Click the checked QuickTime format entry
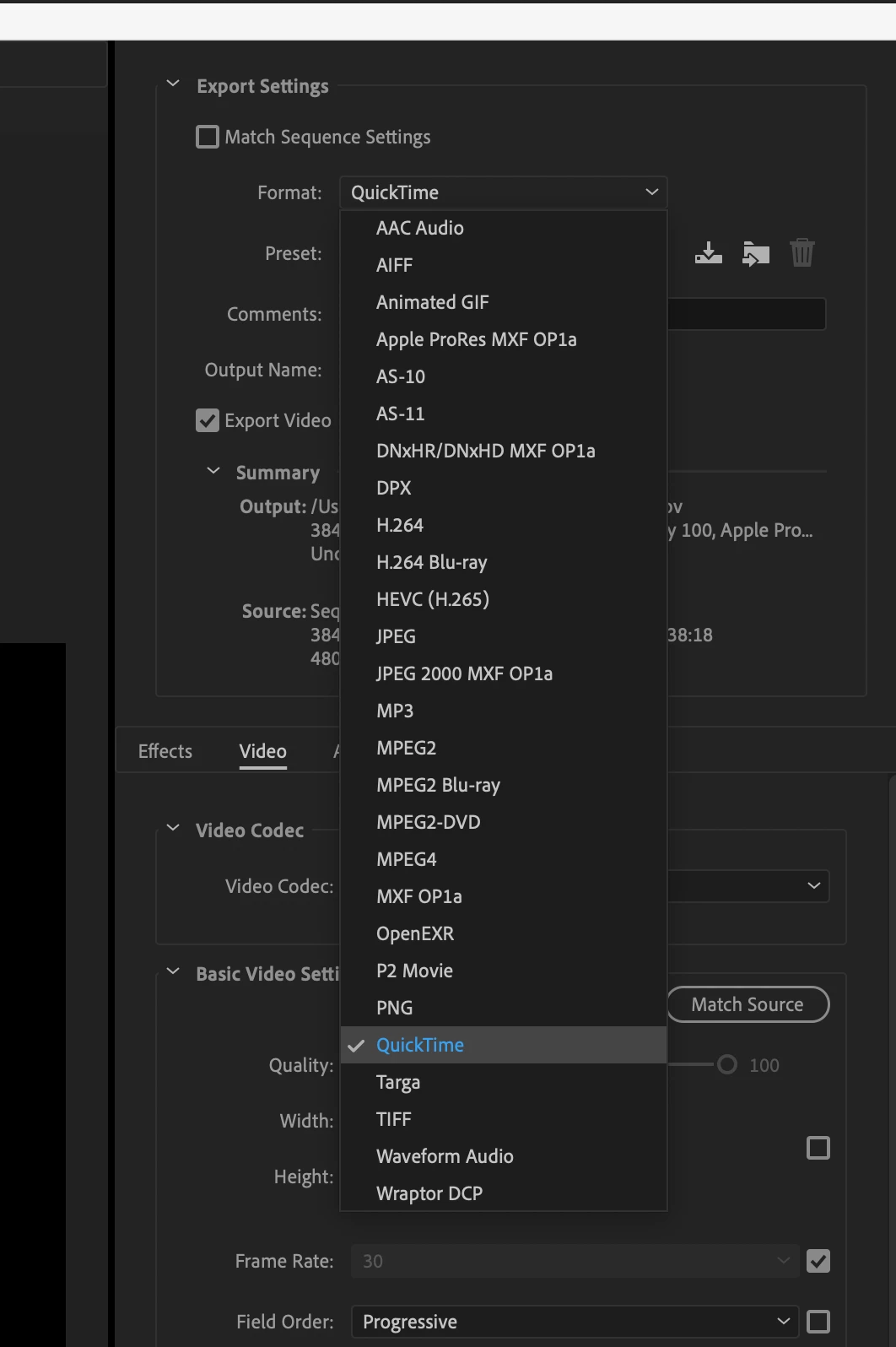The width and height of the screenshot is (896, 1347). [x=504, y=1045]
